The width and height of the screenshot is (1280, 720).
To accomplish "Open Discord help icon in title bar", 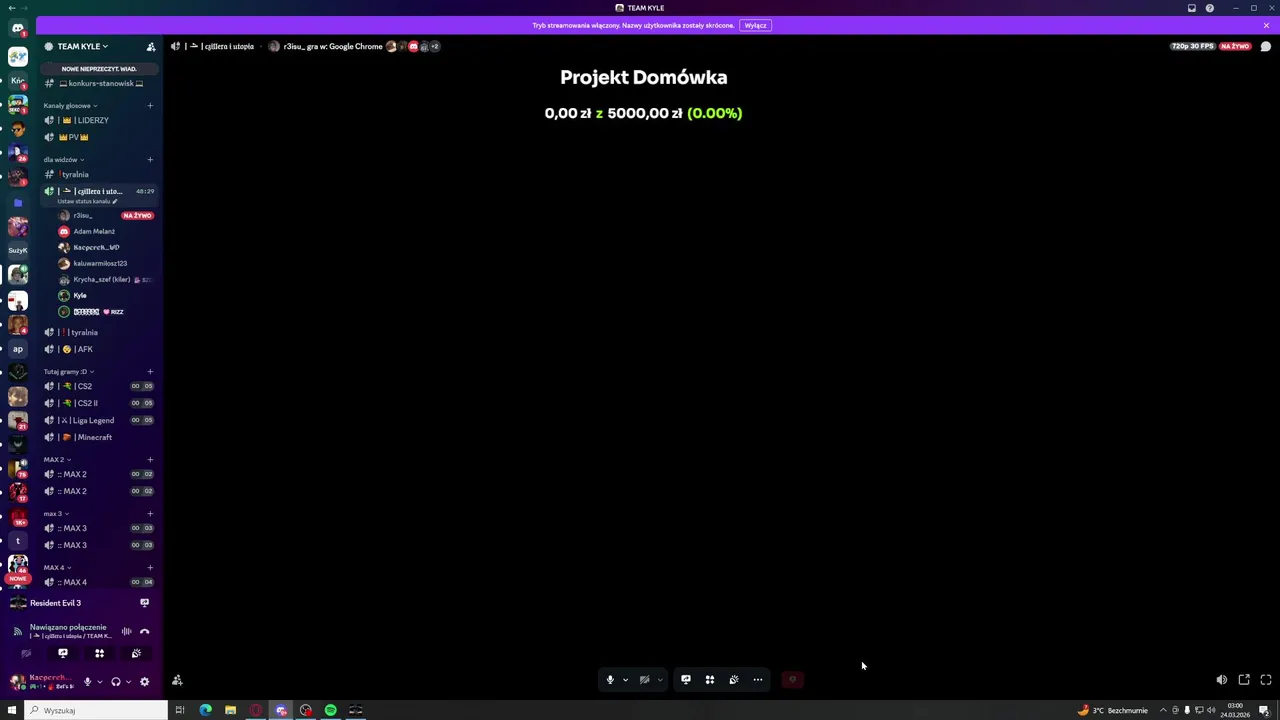I will pyautogui.click(x=1210, y=8).
